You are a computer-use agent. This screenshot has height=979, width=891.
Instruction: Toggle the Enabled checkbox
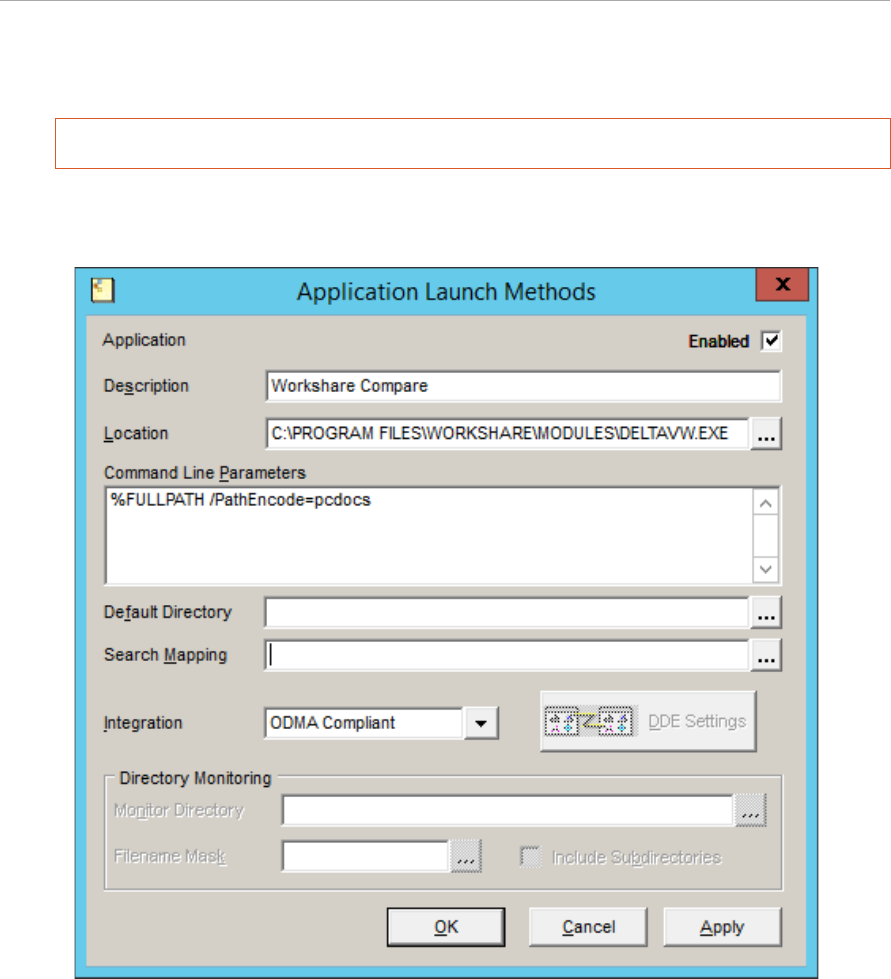click(771, 341)
